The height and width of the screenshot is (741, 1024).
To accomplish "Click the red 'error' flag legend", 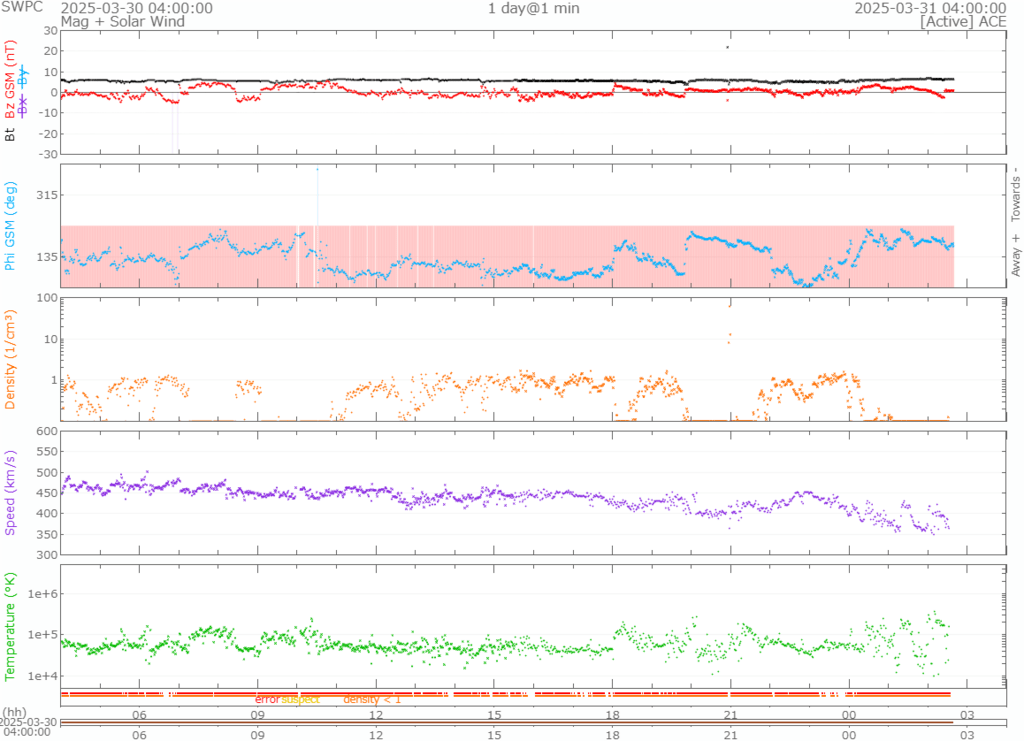I will pos(267,699).
